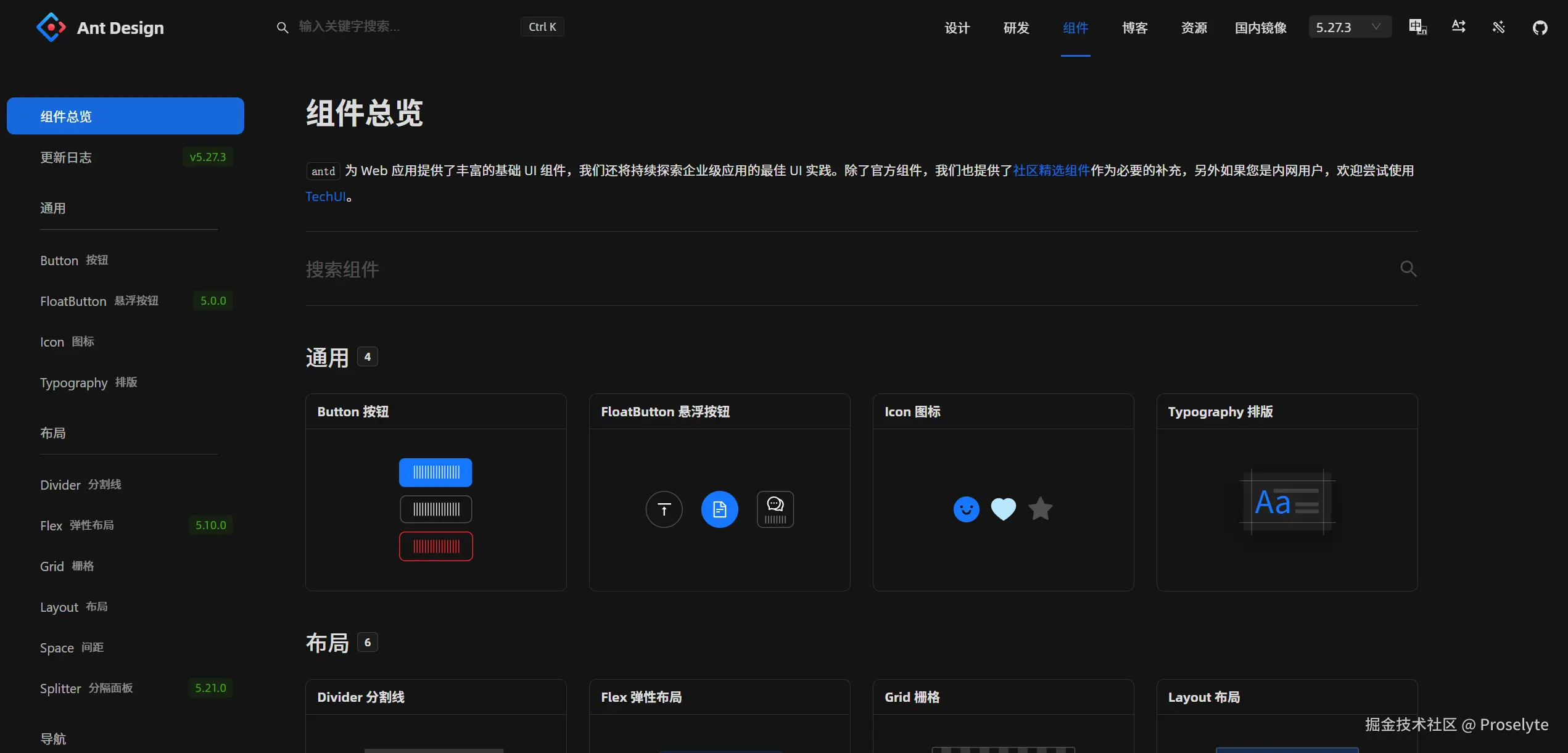Click the back-to-top FloatButton preview icon
Screen dimensions: 1568x753
click(664, 509)
